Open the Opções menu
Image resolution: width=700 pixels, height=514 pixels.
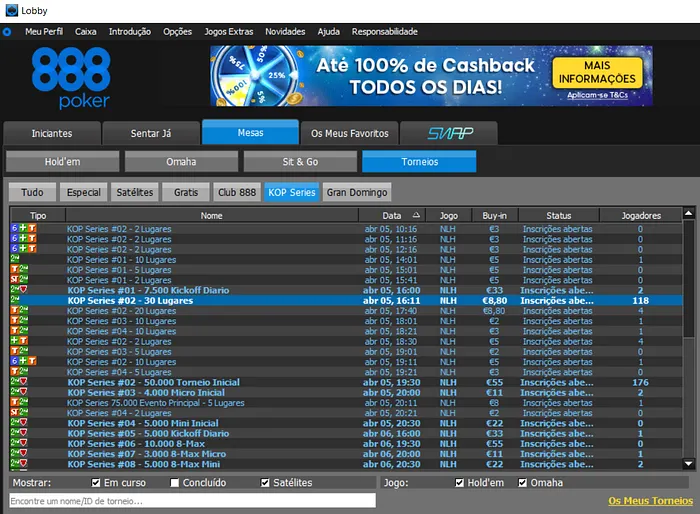pyautogui.click(x=177, y=32)
